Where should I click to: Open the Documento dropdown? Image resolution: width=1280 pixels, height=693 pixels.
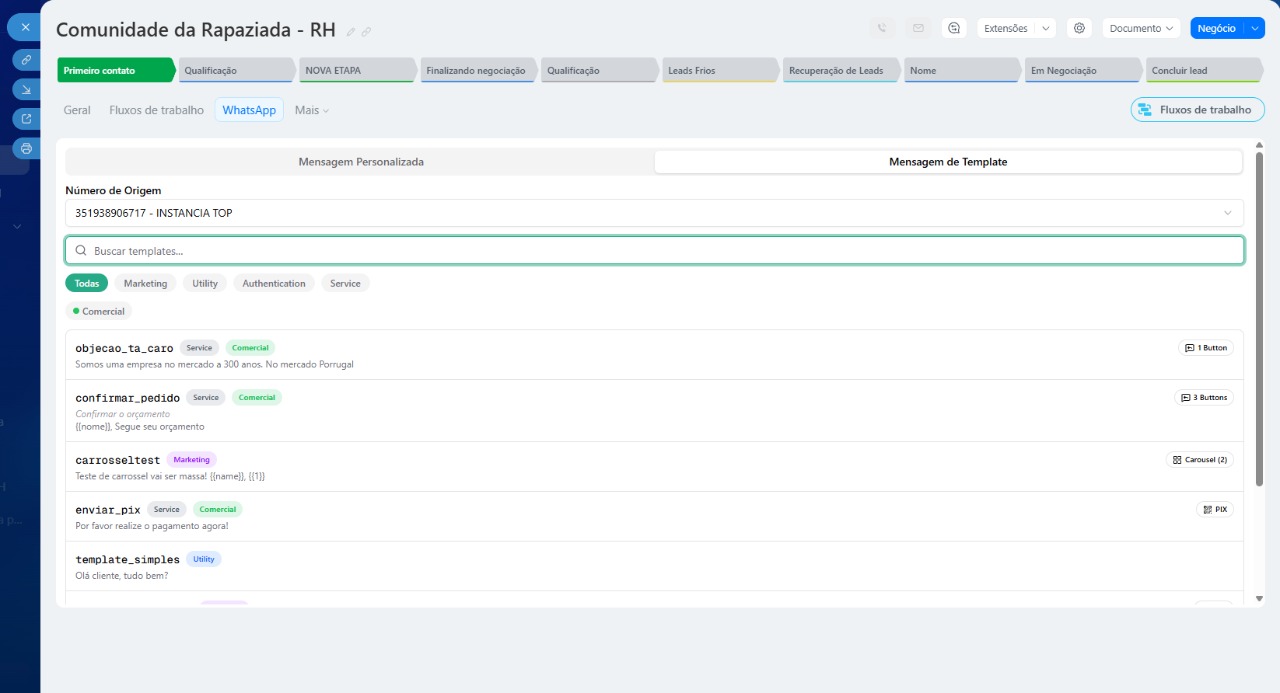click(1141, 28)
